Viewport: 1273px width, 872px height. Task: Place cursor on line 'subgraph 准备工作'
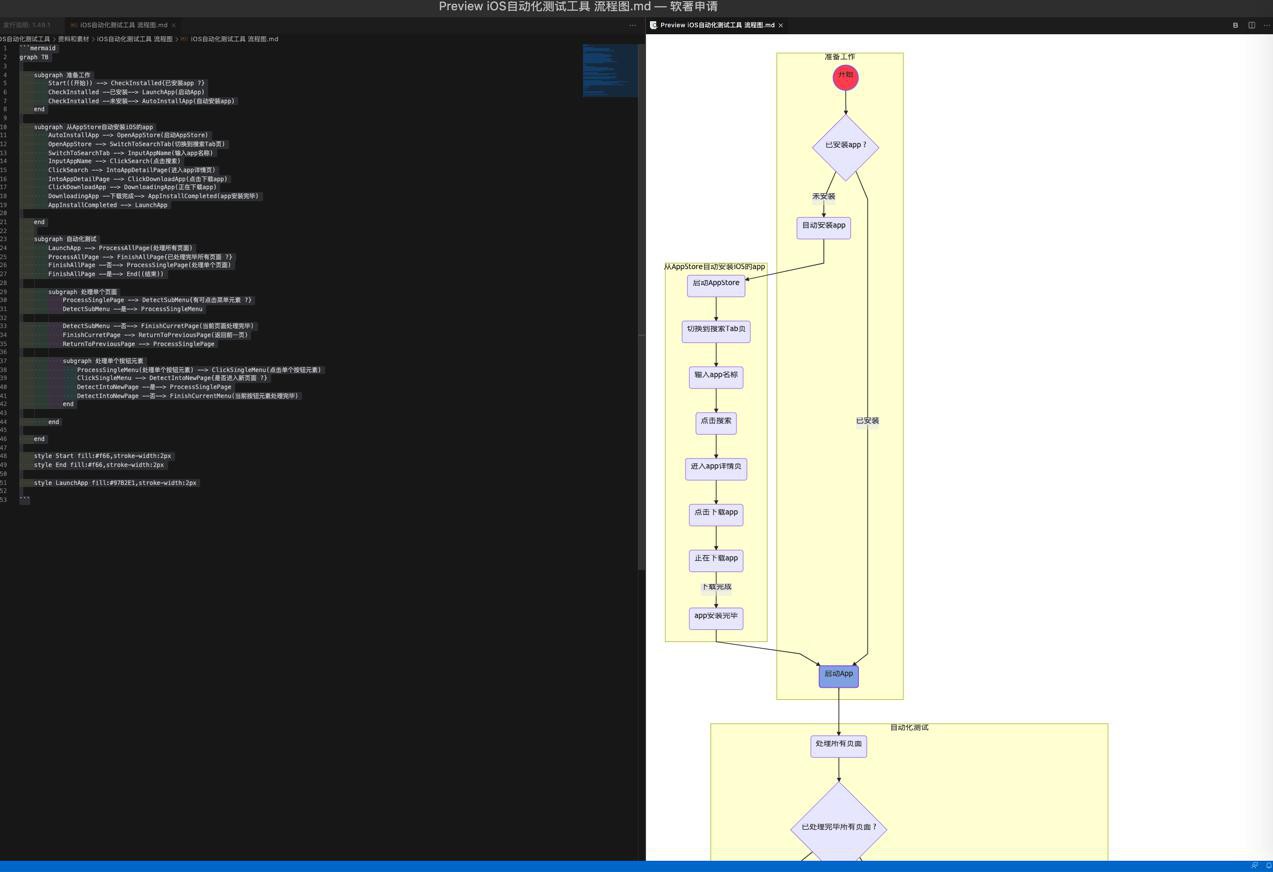(62, 75)
